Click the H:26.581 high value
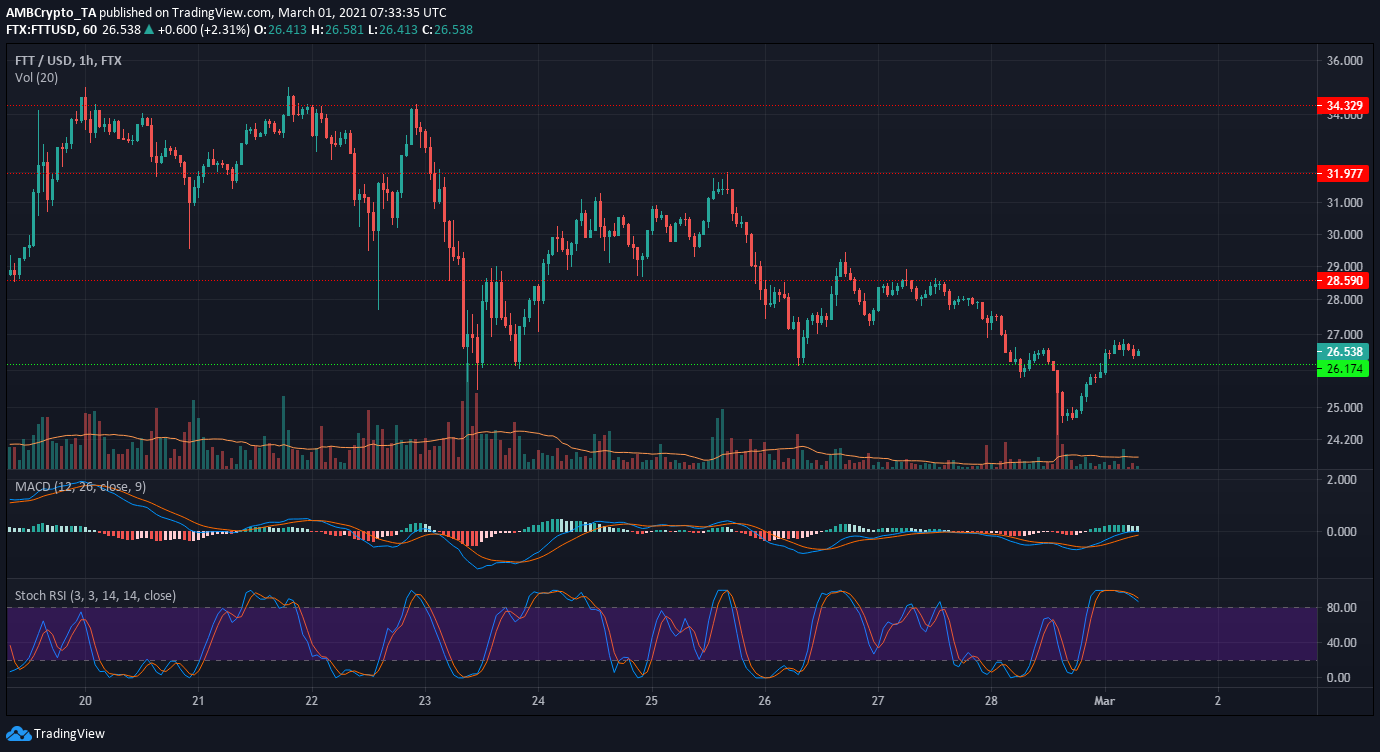The height and width of the screenshot is (752, 1380). pyautogui.click(x=338, y=30)
